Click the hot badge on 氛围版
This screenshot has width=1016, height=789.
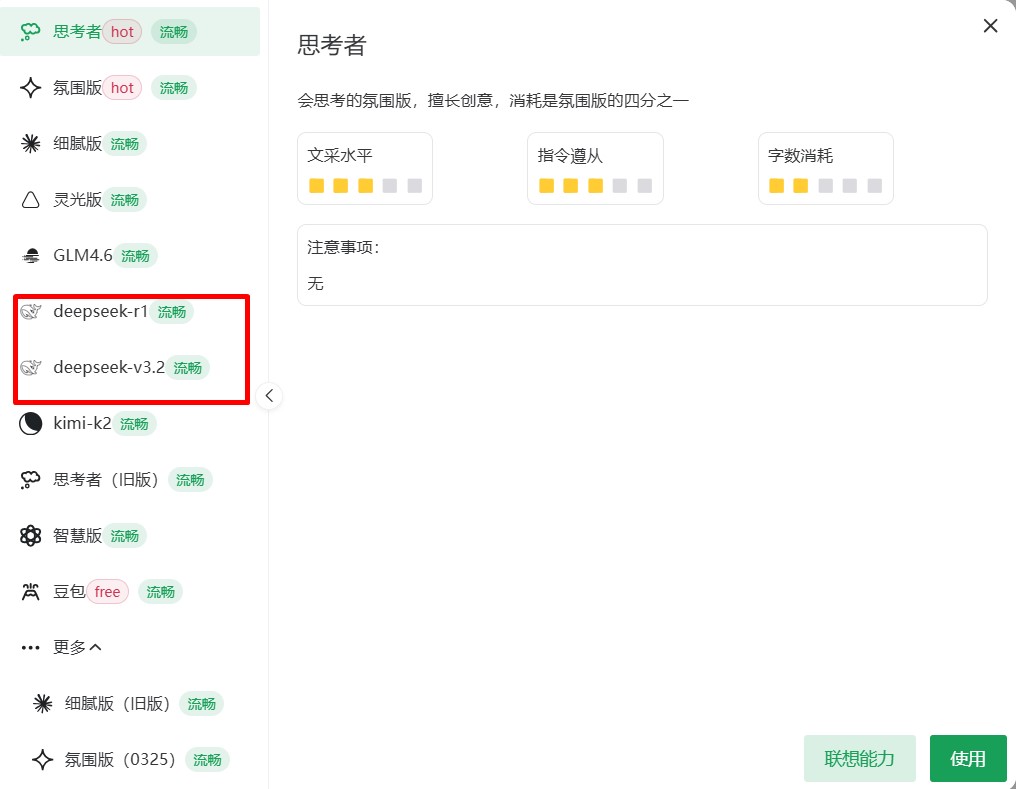(x=121, y=87)
